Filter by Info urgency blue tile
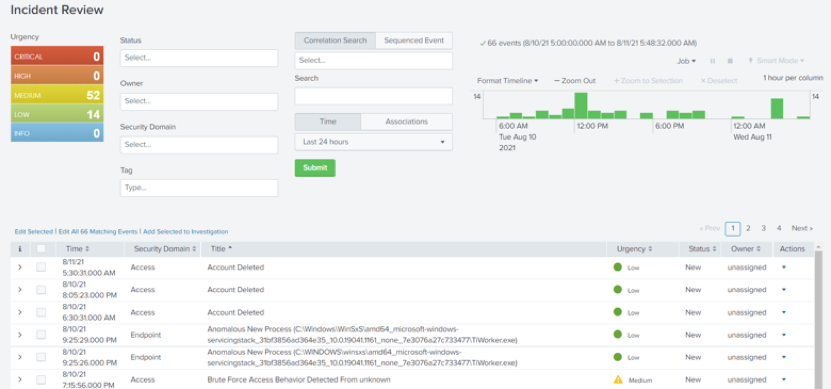 (57, 133)
